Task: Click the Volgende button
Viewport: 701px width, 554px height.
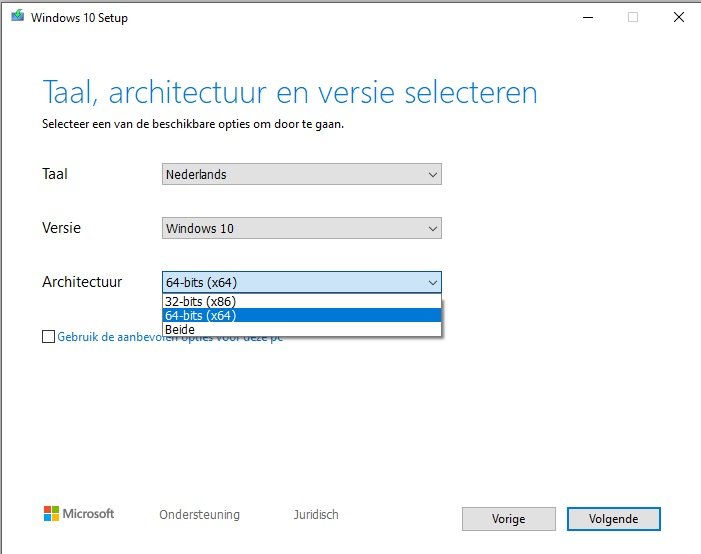Action: (x=613, y=519)
